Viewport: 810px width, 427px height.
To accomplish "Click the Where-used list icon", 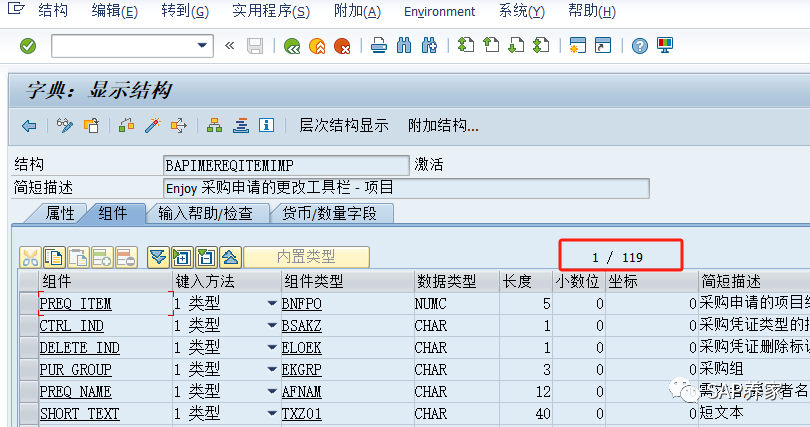I will point(179,125).
